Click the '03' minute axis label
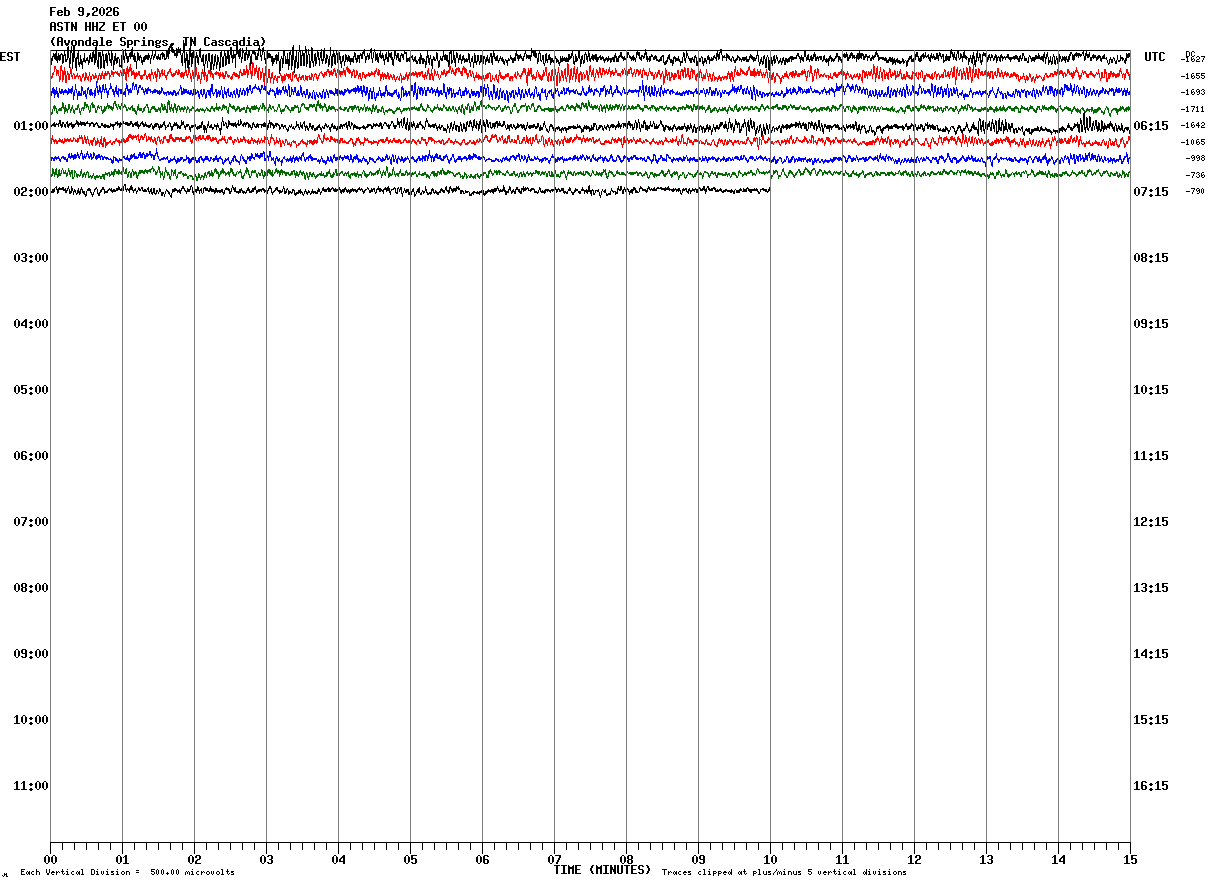1210x886 pixels. [266, 860]
